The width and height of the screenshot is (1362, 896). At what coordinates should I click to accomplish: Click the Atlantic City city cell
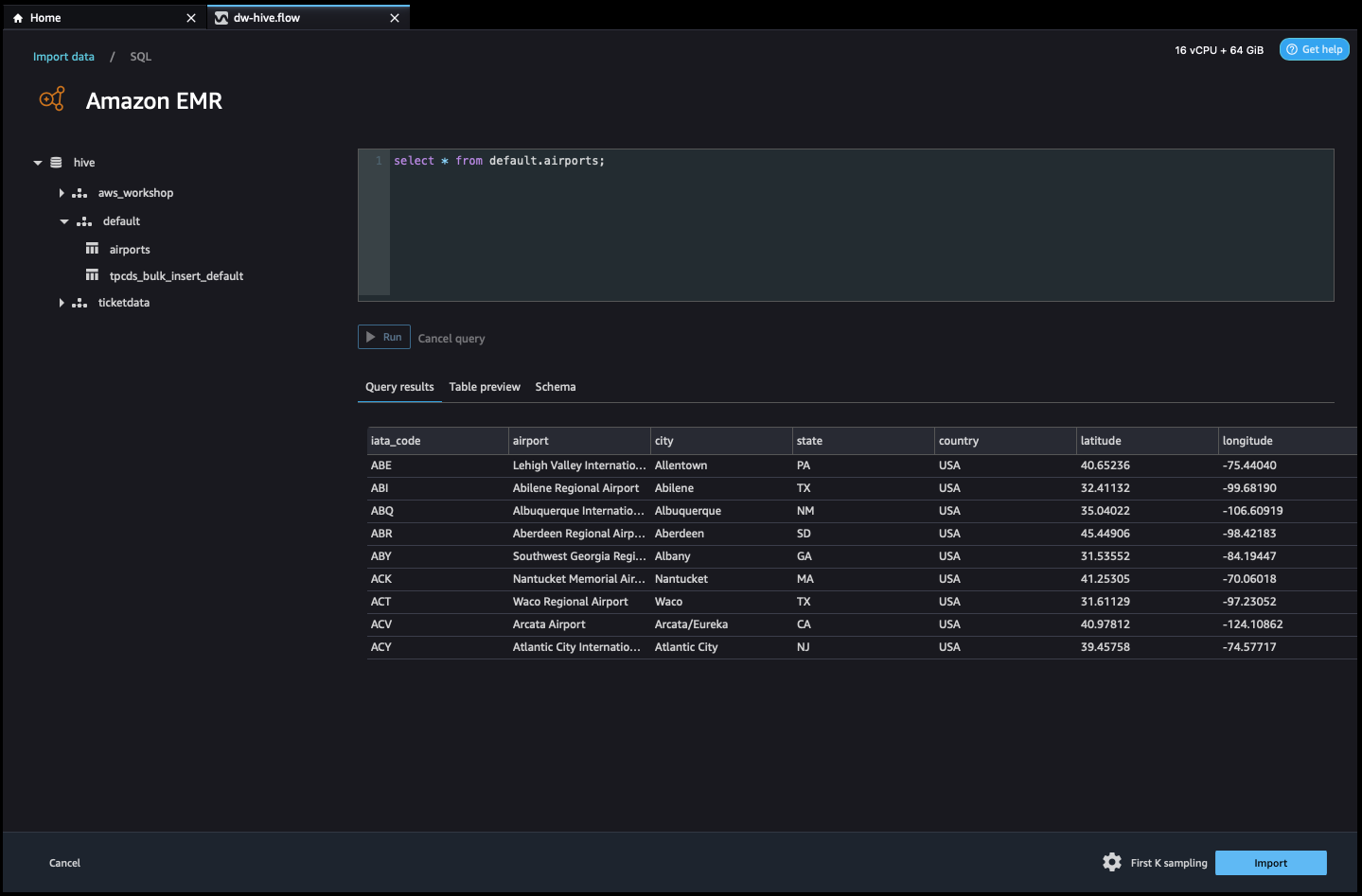click(x=722, y=647)
